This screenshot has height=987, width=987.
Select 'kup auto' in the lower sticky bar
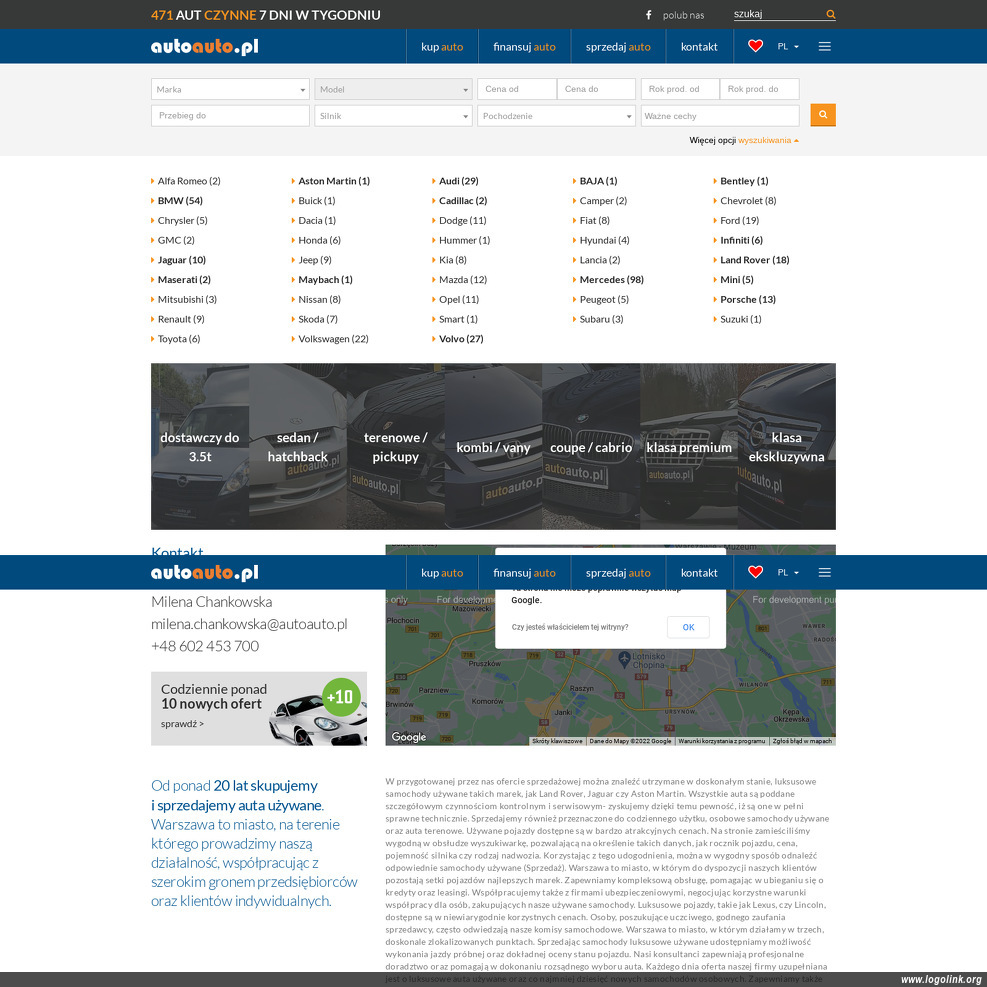pos(442,573)
